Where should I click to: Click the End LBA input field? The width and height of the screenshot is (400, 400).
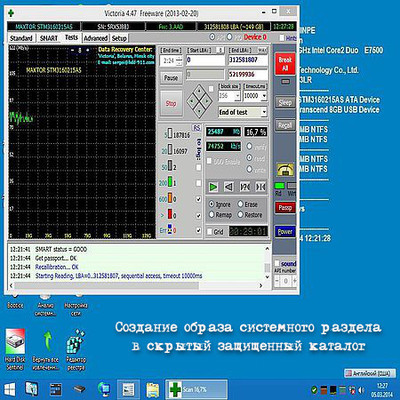tap(248, 60)
